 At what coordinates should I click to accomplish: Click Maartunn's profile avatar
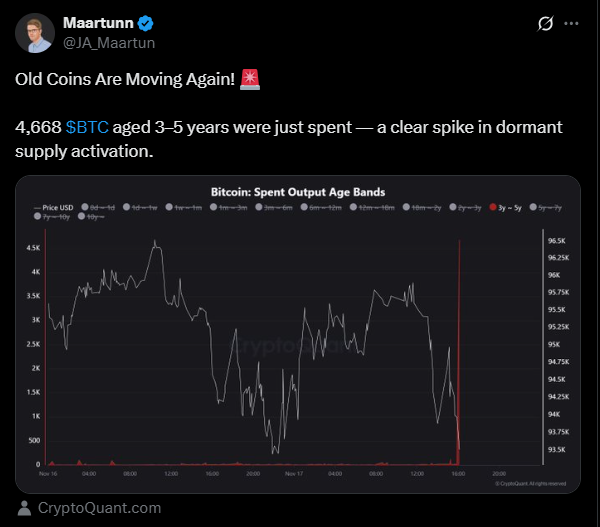click(34, 32)
